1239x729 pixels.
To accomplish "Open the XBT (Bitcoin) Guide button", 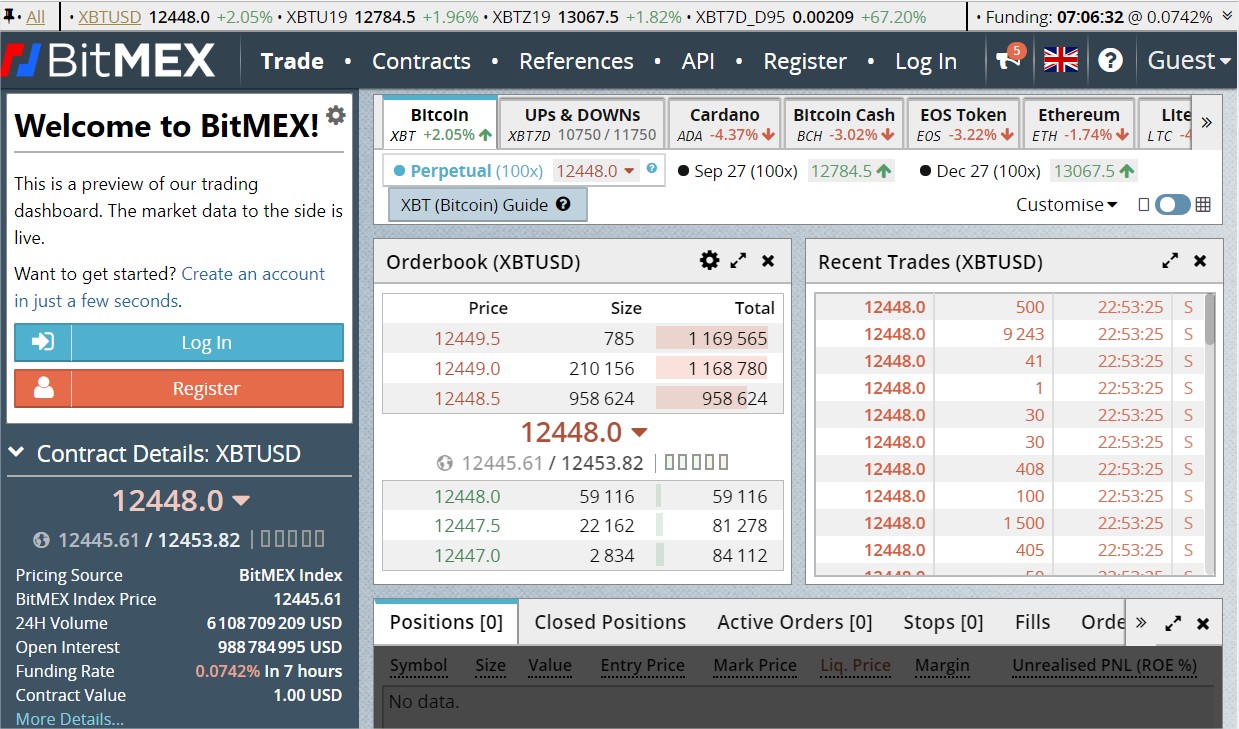I will tap(487, 205).
